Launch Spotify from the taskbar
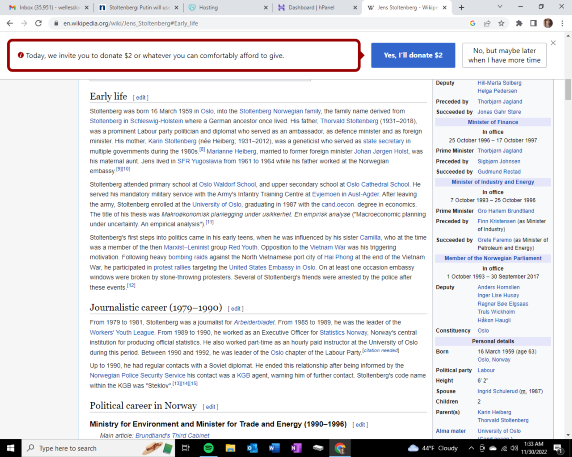Image resolution: width=572 pixels, height=457 pixels. pyautogui.click(x=208, y=448)
